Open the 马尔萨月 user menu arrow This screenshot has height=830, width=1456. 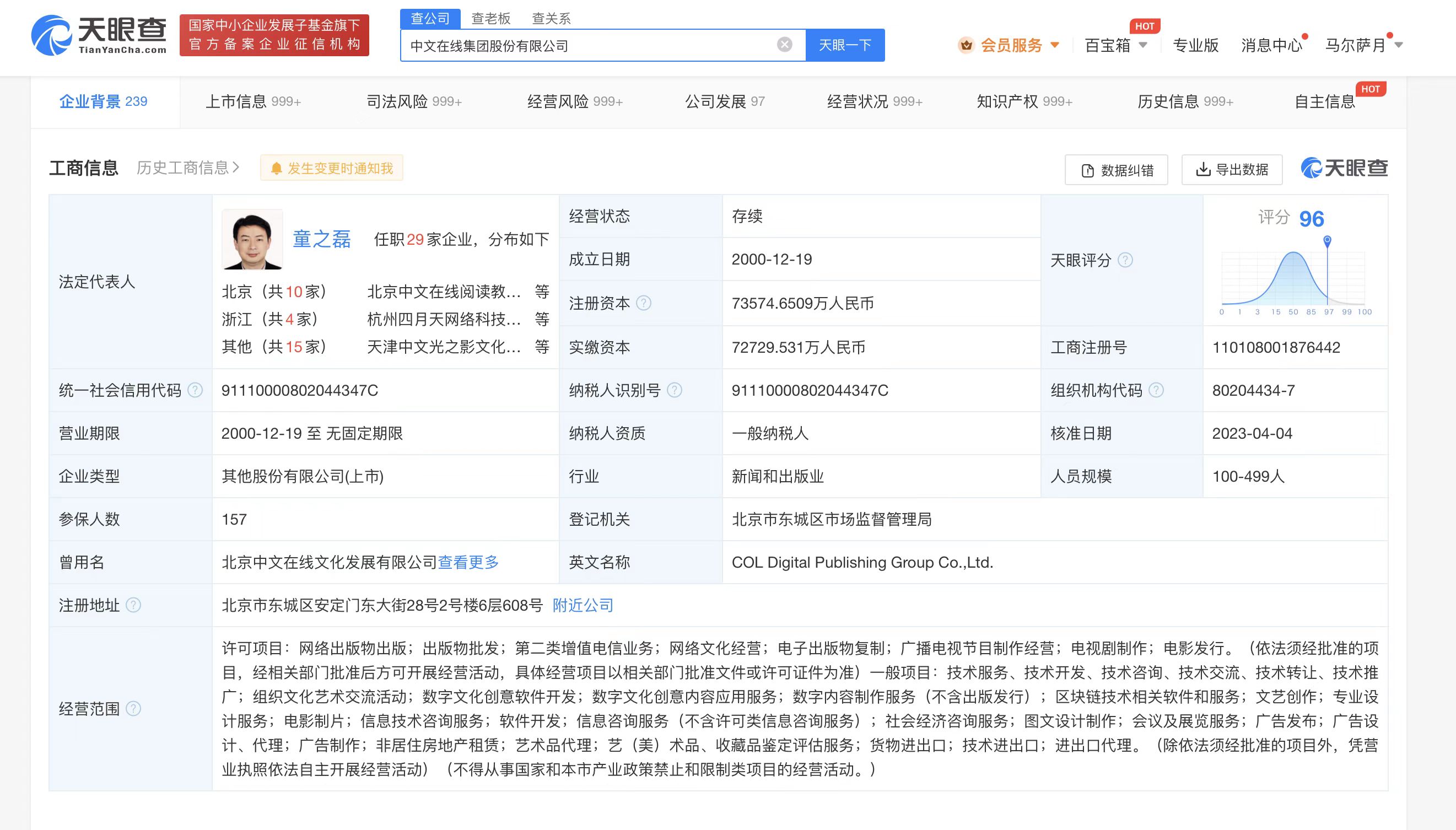(1399, 45)
